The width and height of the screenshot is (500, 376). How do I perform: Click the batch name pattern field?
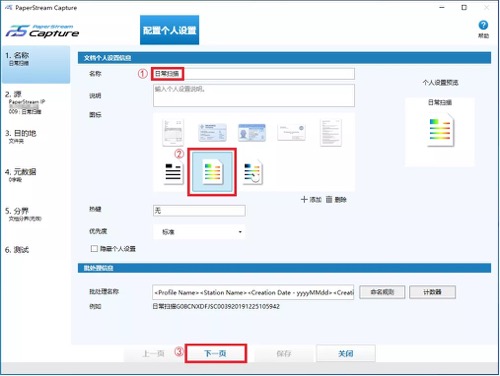coord(253,292)
